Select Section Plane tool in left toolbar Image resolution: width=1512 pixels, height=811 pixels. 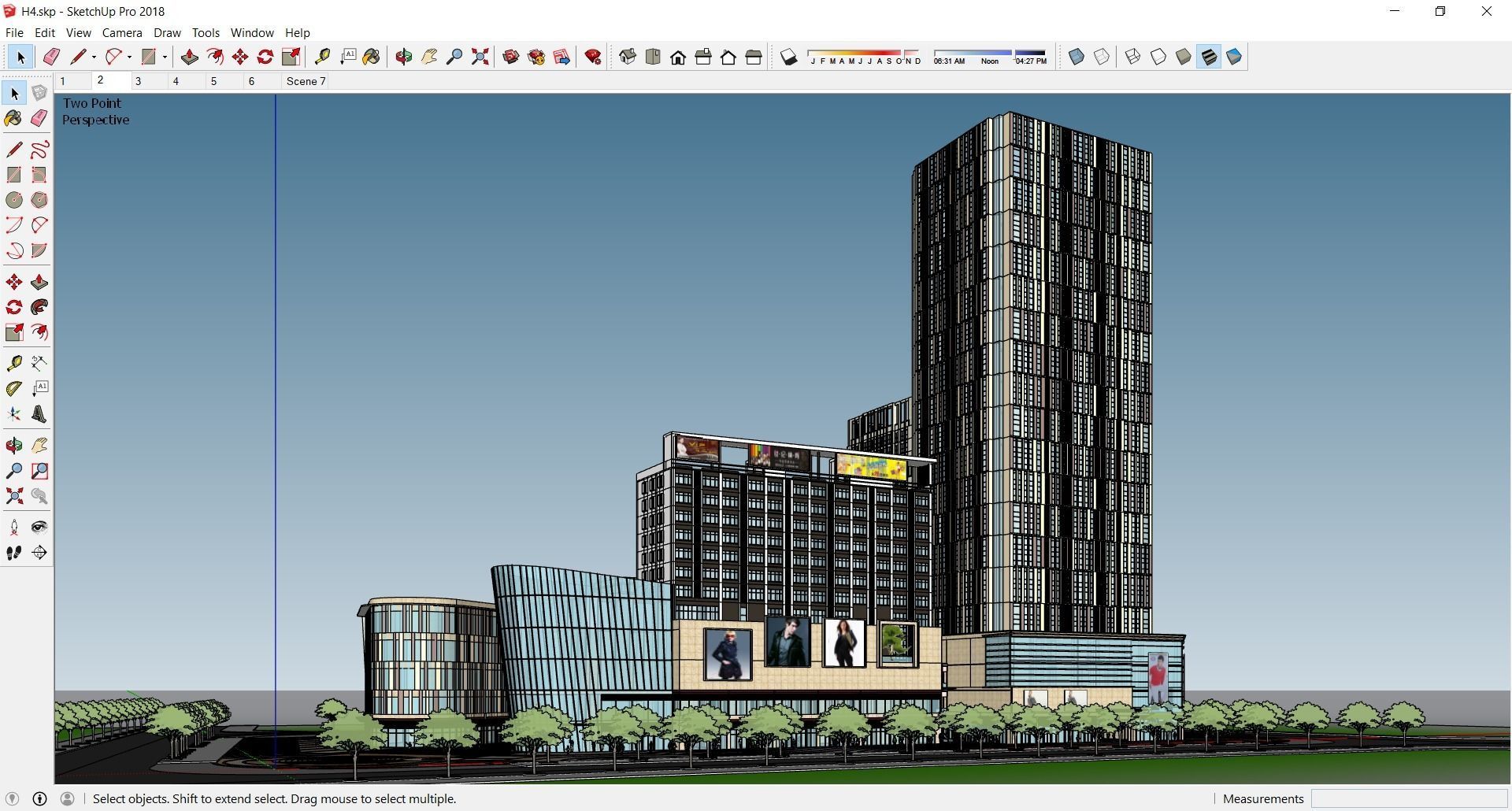[39, 553]
